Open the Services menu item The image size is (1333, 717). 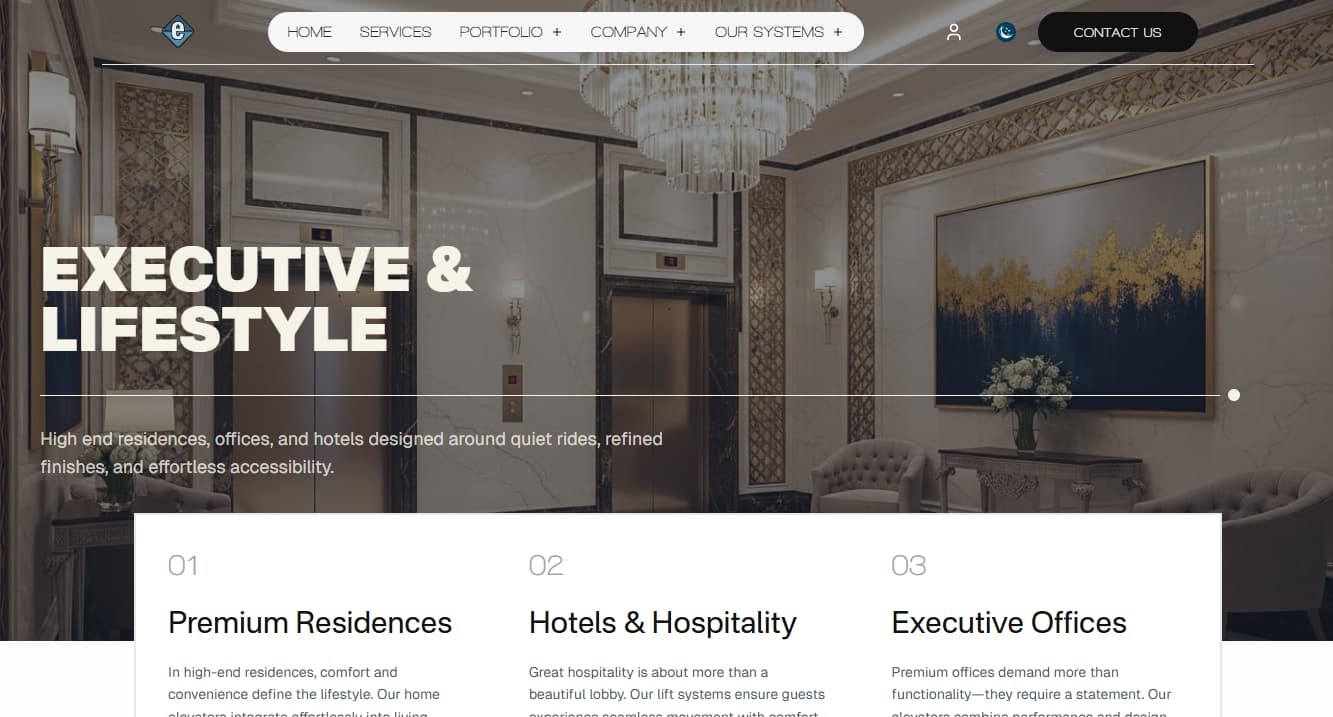[x=395, y=32]
